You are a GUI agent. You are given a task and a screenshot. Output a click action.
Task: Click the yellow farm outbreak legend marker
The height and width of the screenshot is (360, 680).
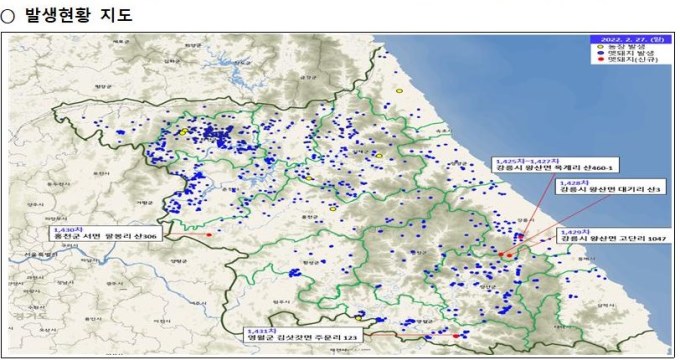(x=601, y=46)
